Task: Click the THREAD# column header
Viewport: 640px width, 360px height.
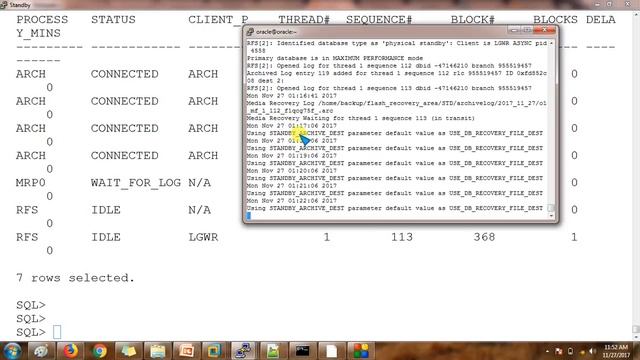Action: click(x=304, y=19)
